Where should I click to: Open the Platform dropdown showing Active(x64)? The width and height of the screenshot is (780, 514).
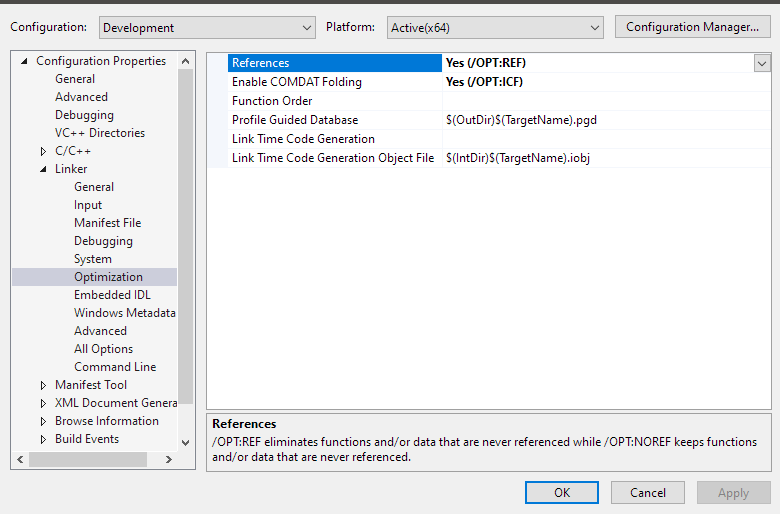495,27
